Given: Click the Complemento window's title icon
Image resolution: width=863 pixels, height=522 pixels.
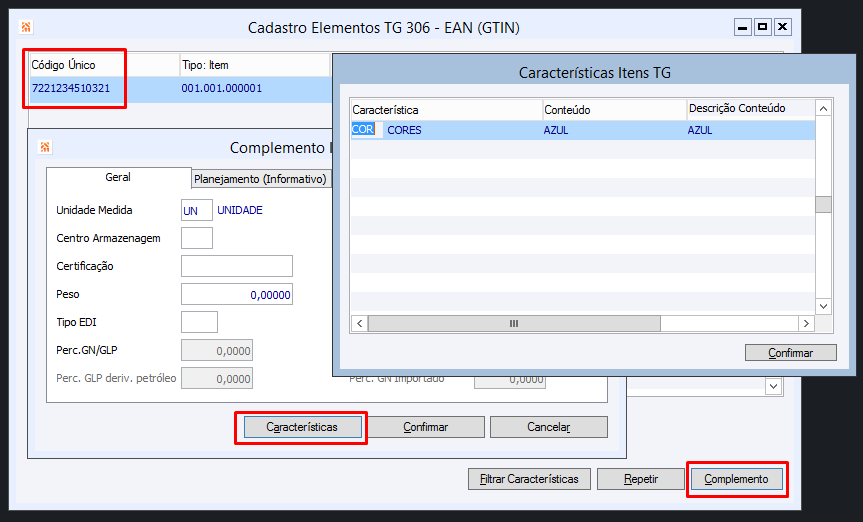Looking at the screenshot, I should [x=44, y=147].
